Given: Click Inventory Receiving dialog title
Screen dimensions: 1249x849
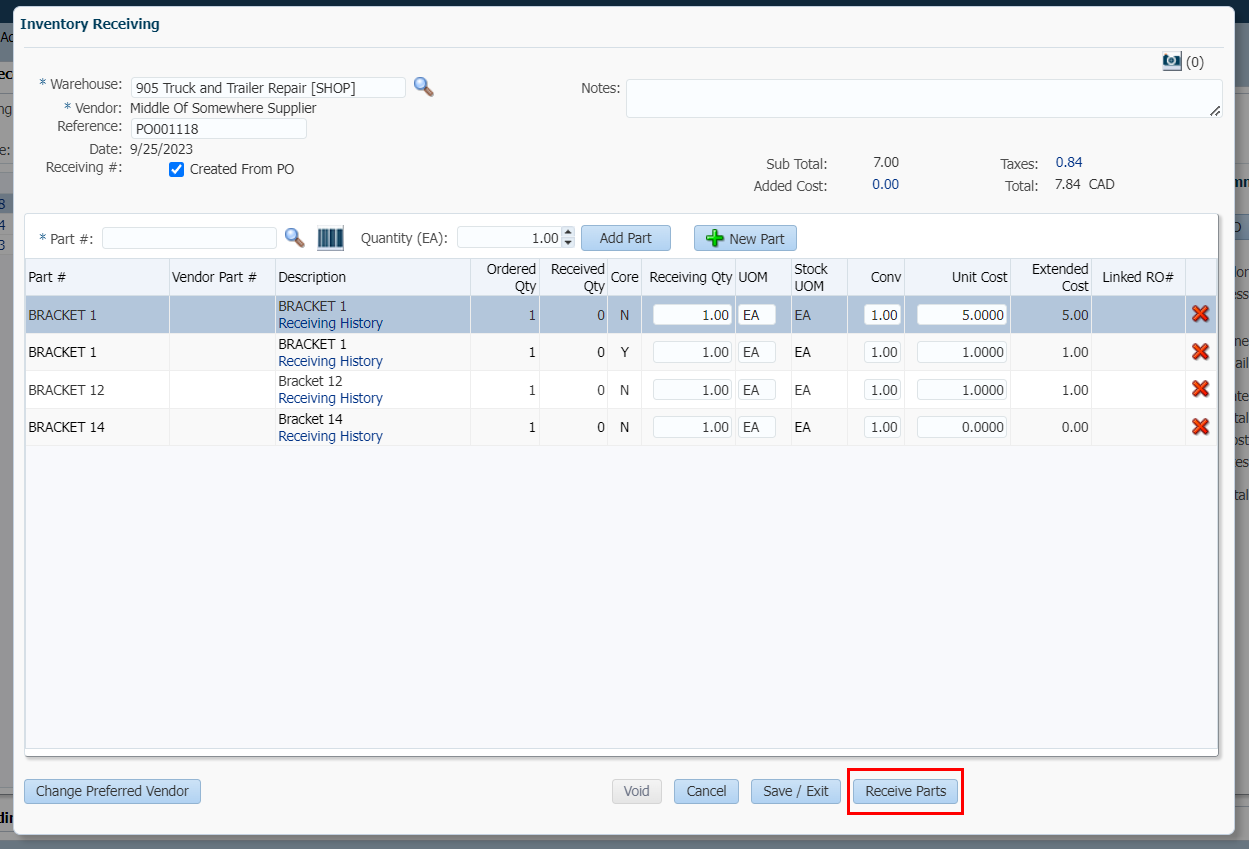Looking at the screenshot, I should 90,24.
